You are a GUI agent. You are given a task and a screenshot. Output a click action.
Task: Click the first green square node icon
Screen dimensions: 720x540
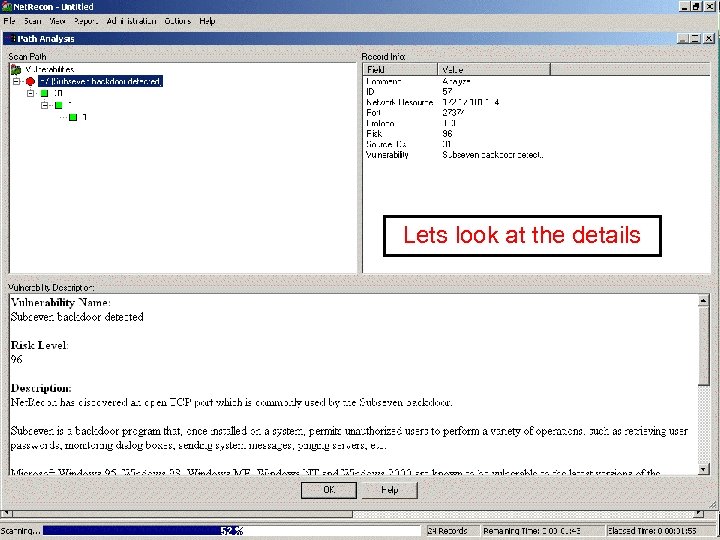pos(45,94)
